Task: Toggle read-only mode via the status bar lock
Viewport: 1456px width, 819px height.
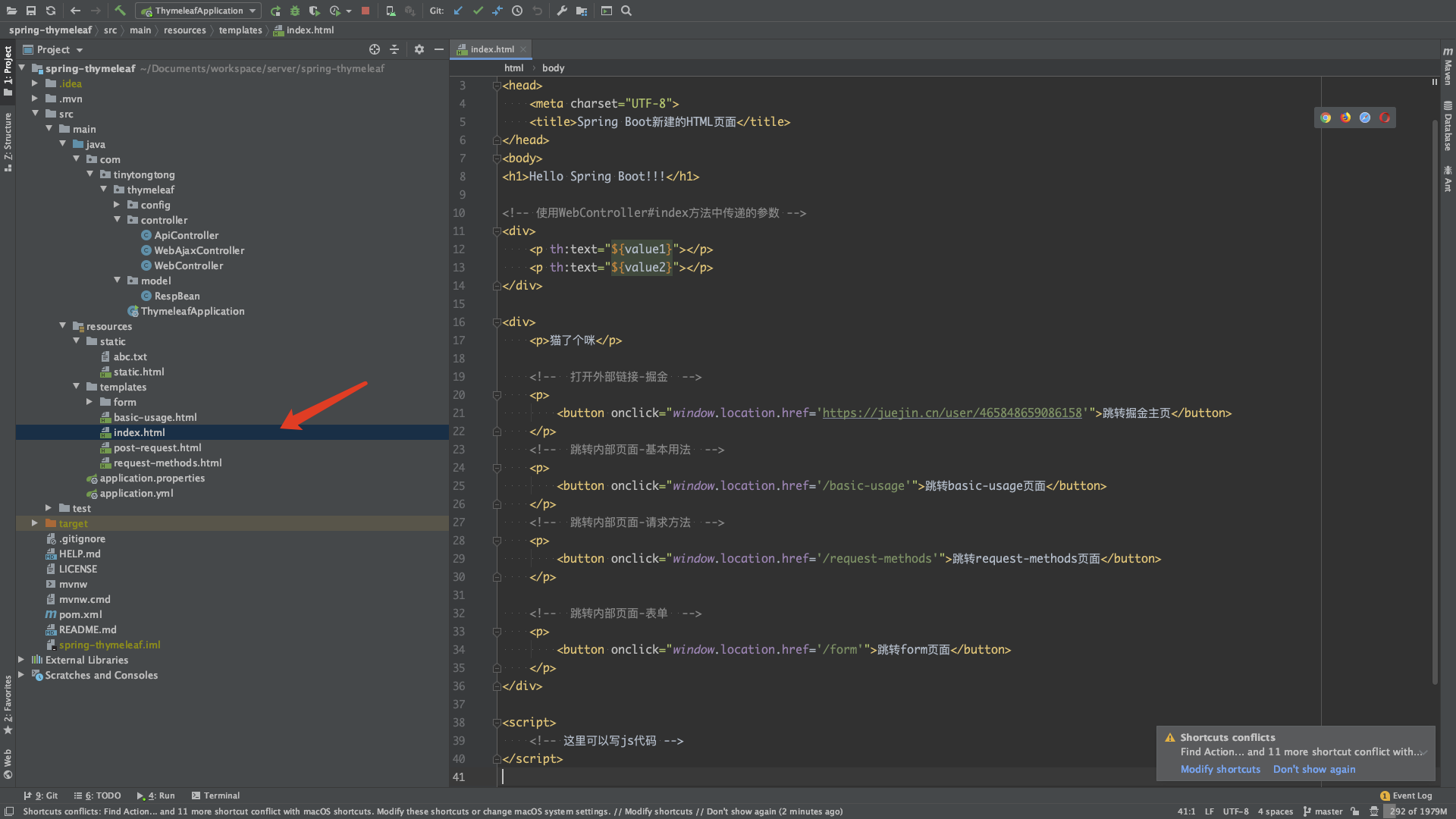Action: 1355,811
